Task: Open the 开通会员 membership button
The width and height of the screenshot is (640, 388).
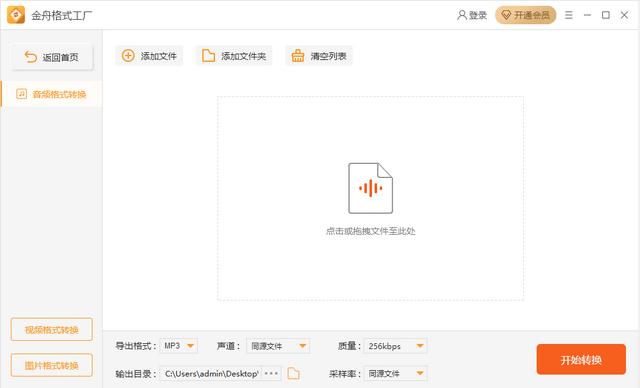Action: (525, 15)
